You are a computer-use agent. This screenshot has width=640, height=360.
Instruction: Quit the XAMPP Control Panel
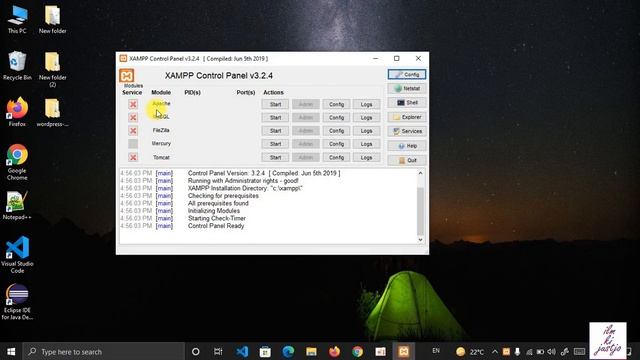click(x=407, y=160)
